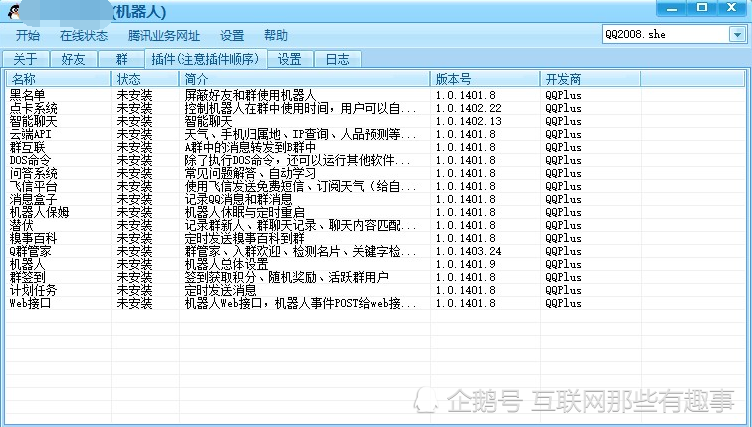Click description 记录QQ消息和群消息

coord(238,199)
